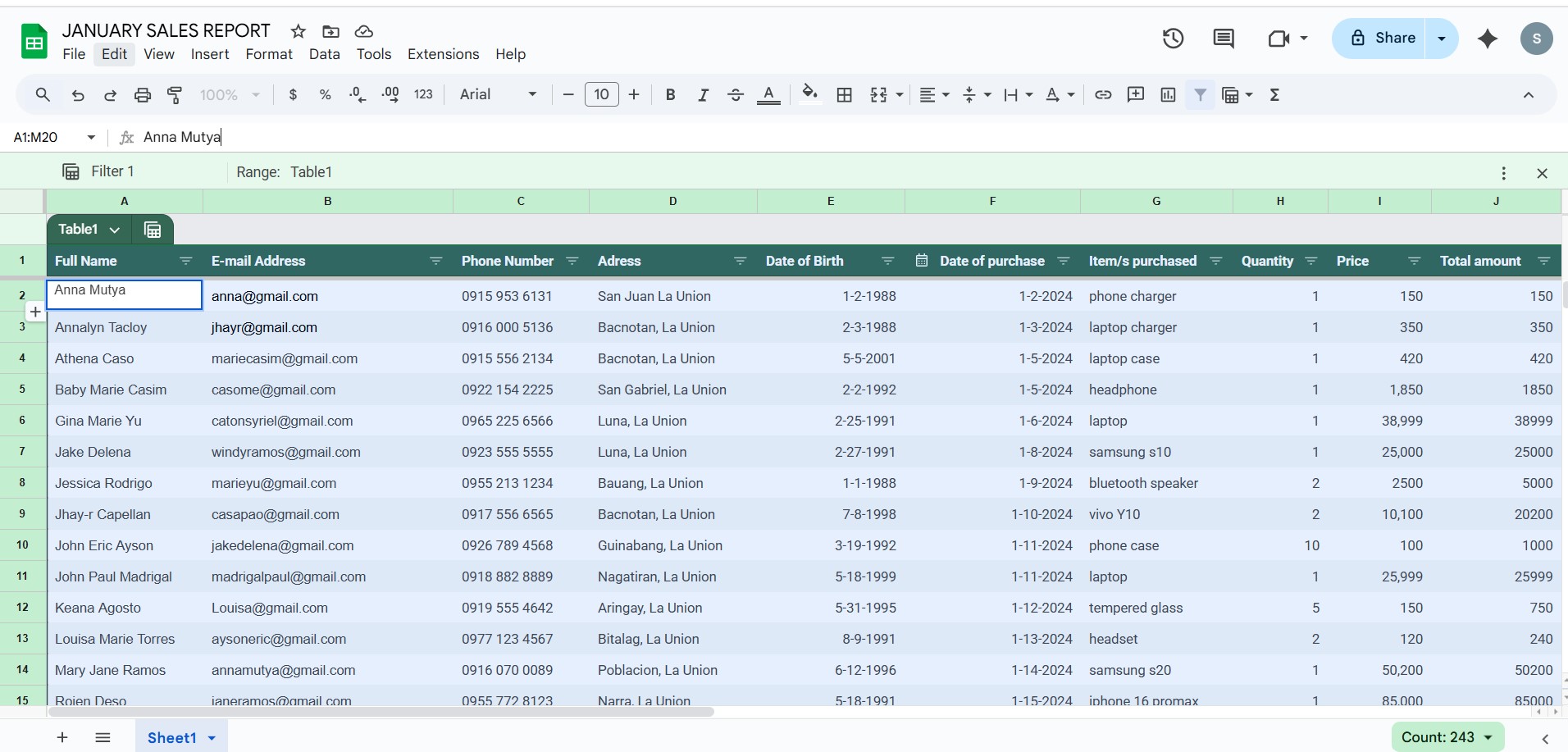1568x752 pixels.
Task: Insert a comment from toolbar
Action: [x=1136, y=95]
